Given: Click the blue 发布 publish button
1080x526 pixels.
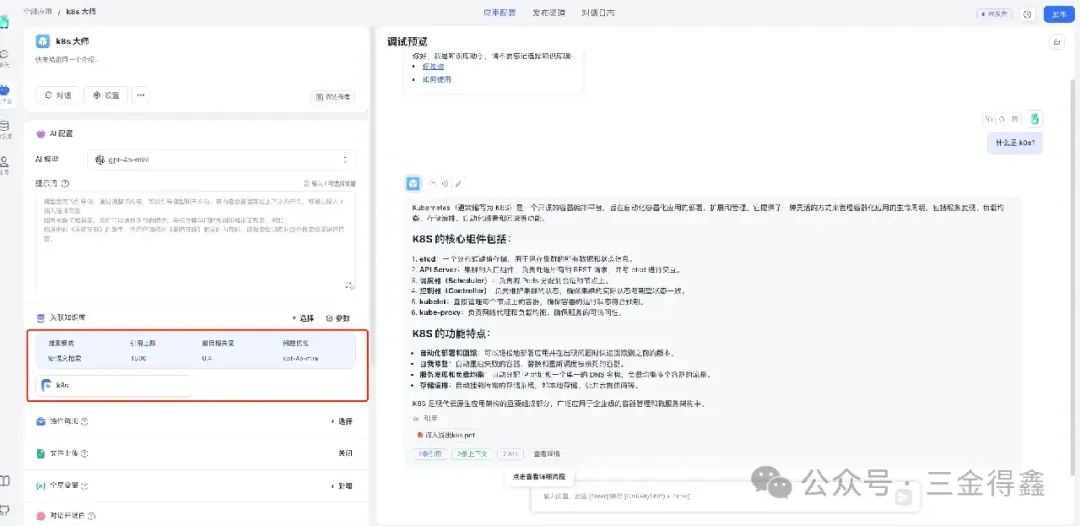Looking at the screenshot, I should click(1059, 14).
